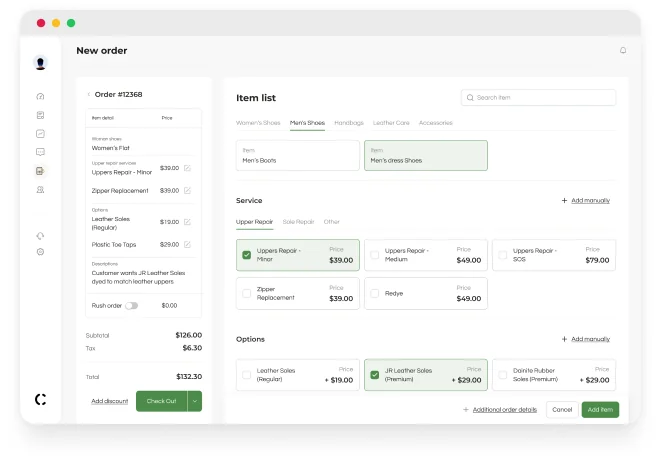Viewport: 661px width, 464px height.
Task: Open the customers icon in sidebar
Action: click(x=40, y=190)
